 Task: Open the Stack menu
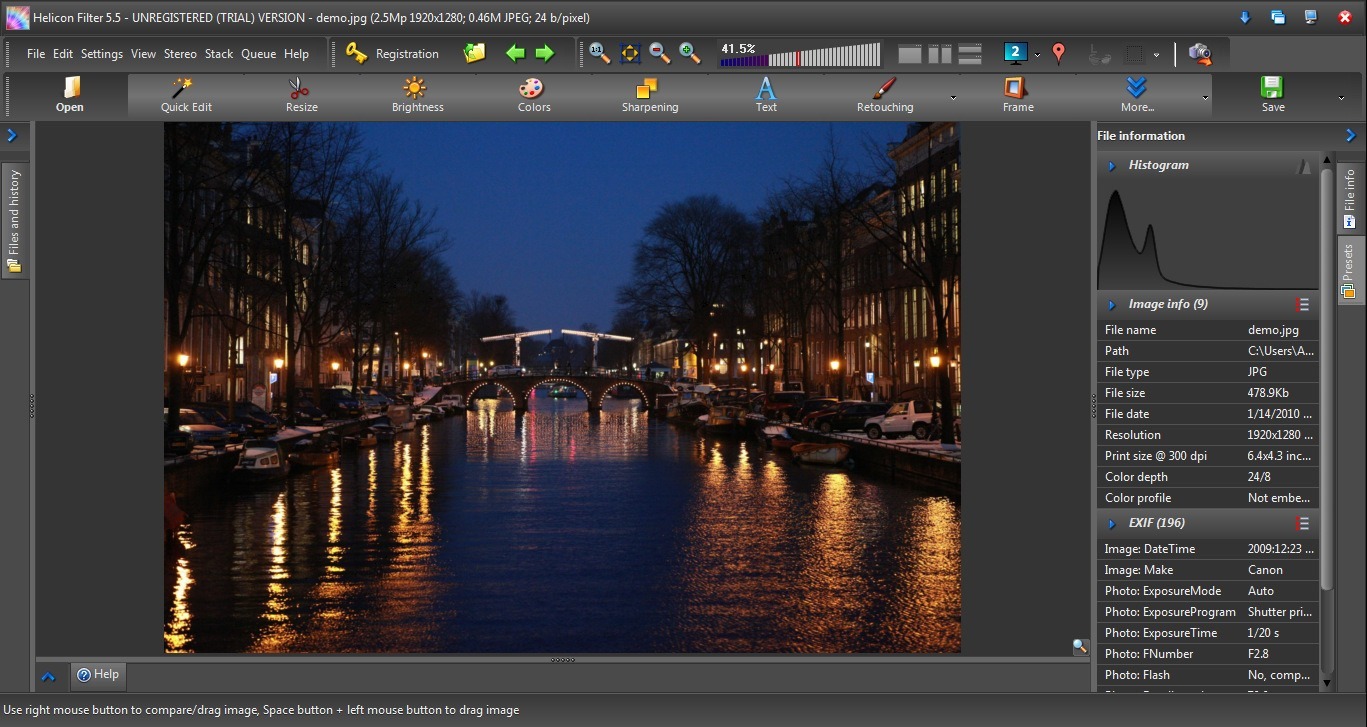pyautogui.click(x=219, y=54)
